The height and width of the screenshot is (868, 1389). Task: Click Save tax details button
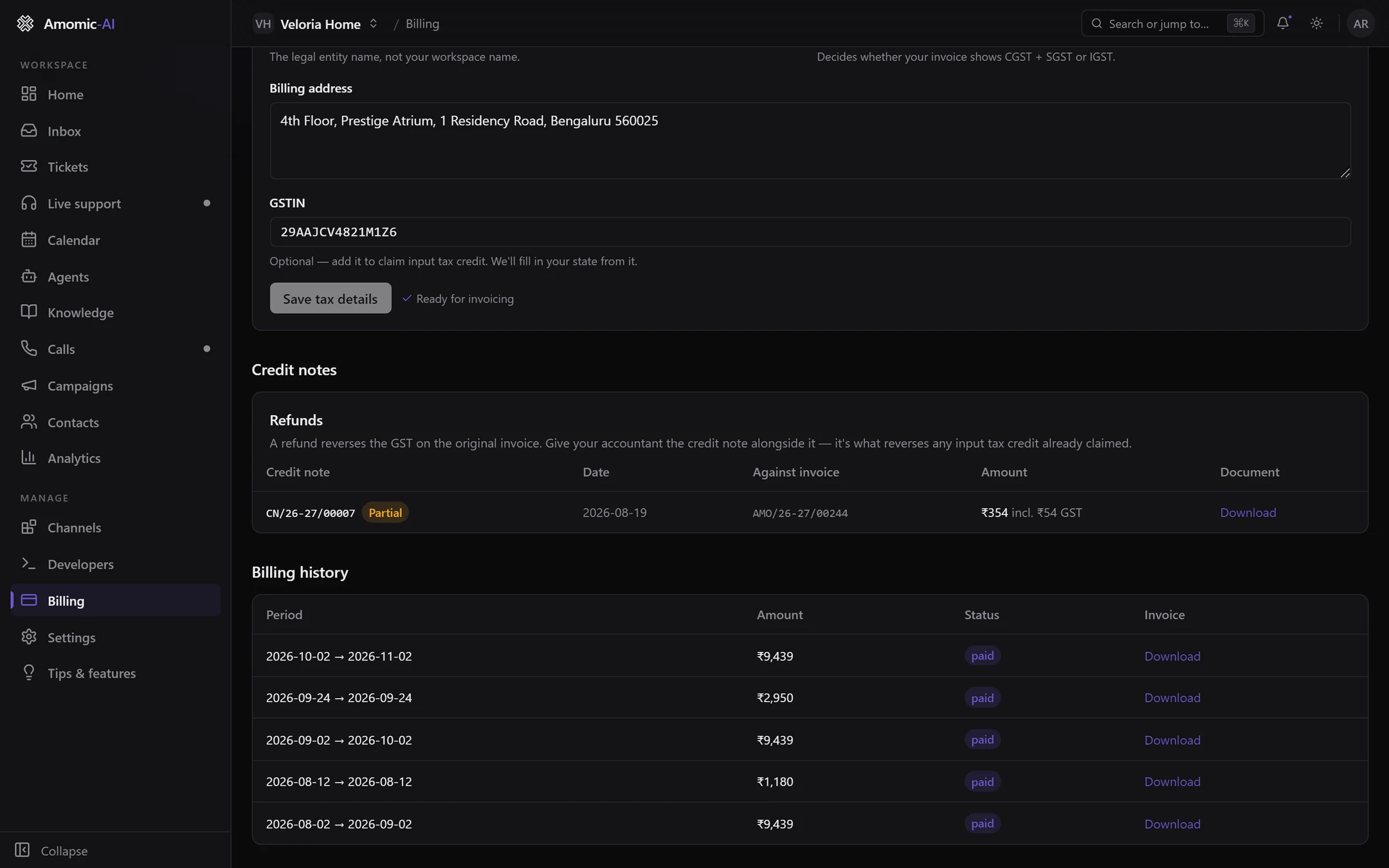tap(330, 298)
